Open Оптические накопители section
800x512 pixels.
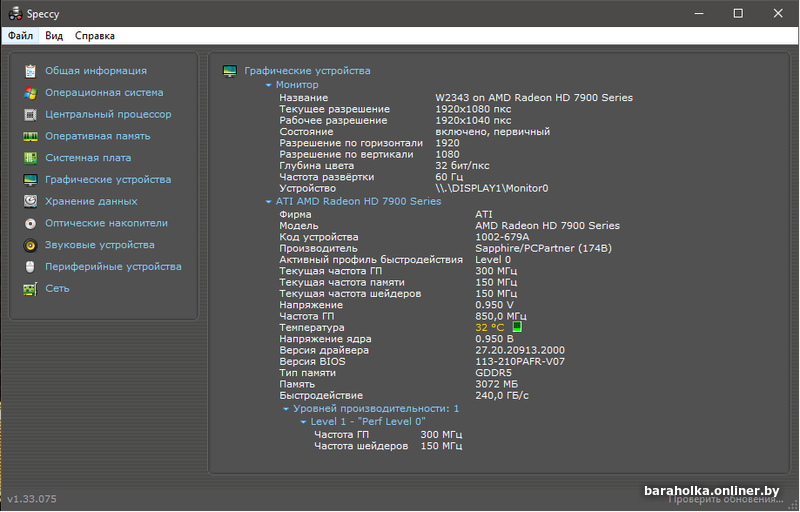pyautogui.click(x=106, y=223)
